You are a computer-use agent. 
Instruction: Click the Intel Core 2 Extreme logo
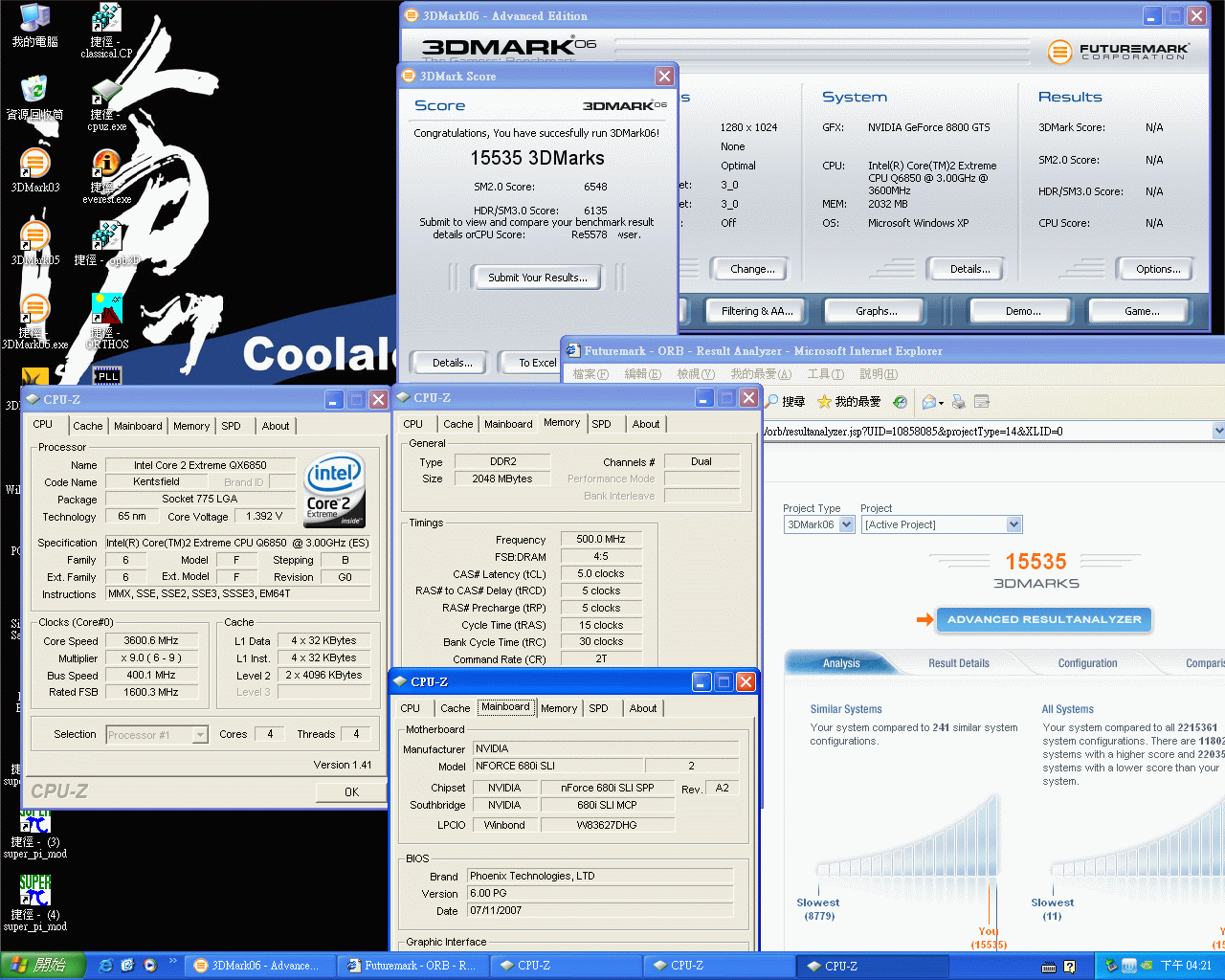tap(334, 488)
